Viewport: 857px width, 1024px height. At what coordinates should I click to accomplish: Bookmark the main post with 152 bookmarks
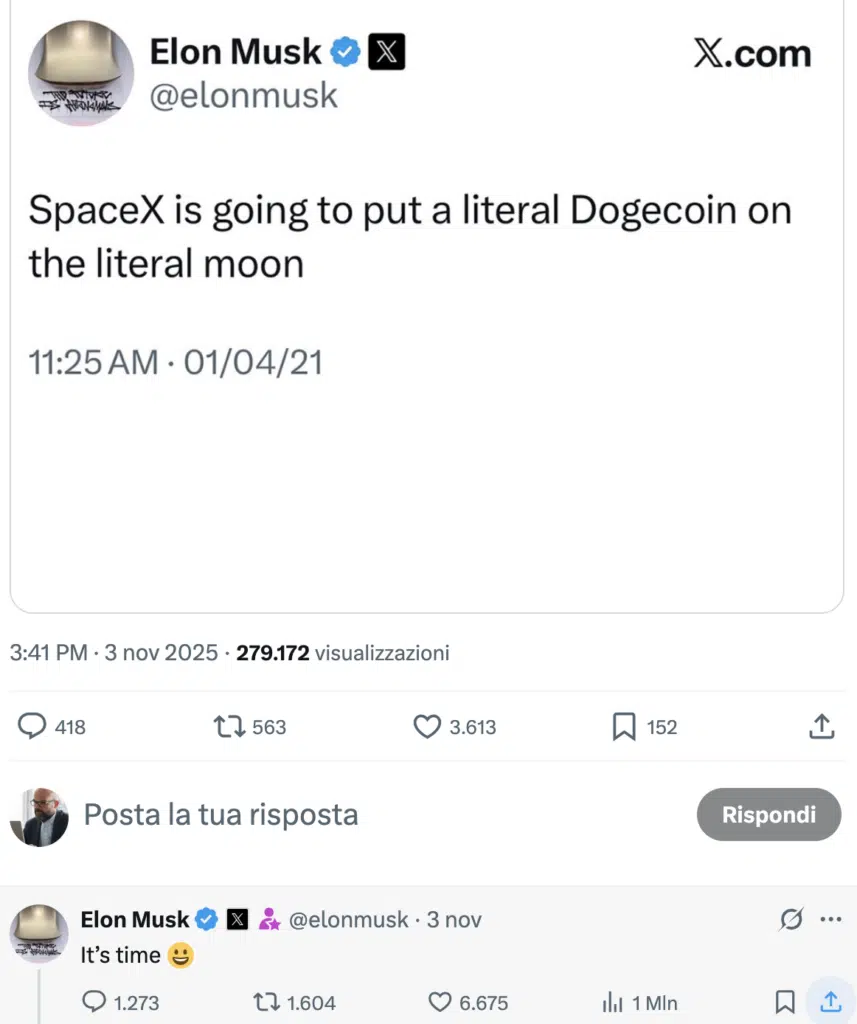click(x=624, y=727)
